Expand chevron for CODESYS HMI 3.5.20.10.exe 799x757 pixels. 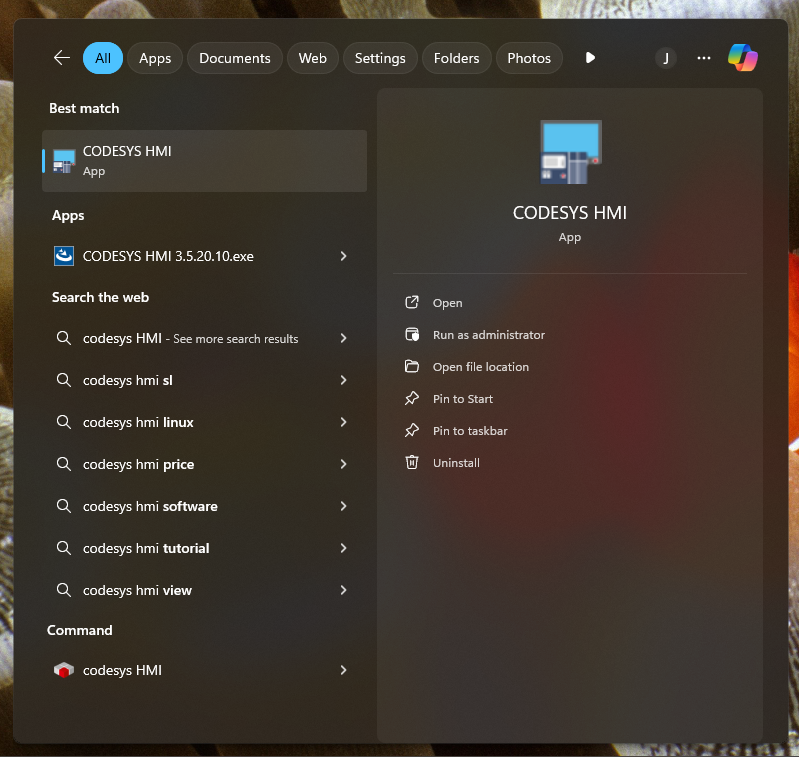[x=343, y=256]
